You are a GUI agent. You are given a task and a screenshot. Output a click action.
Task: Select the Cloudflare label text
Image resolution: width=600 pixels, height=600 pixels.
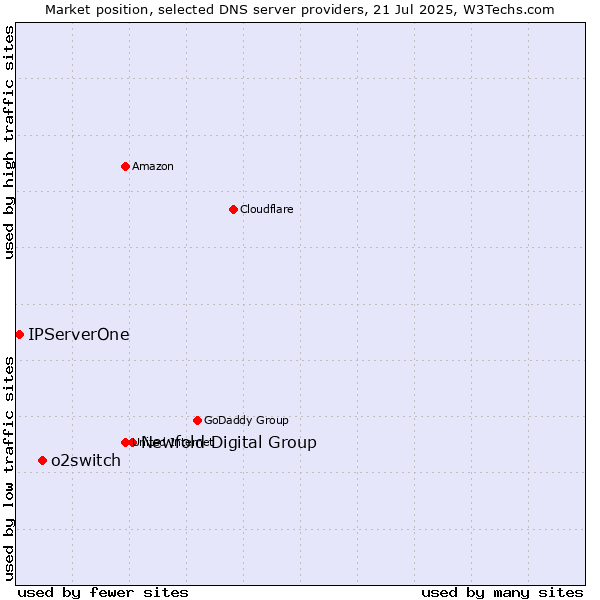click(267, 209)
